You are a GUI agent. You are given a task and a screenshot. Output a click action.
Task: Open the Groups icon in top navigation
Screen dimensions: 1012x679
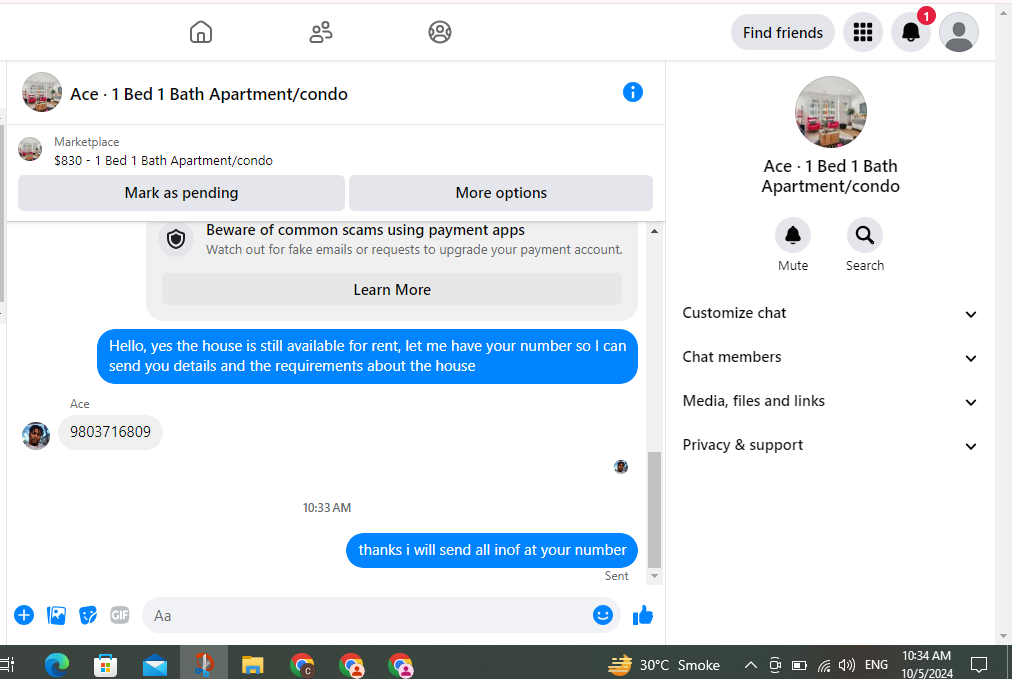coord(440,32)
